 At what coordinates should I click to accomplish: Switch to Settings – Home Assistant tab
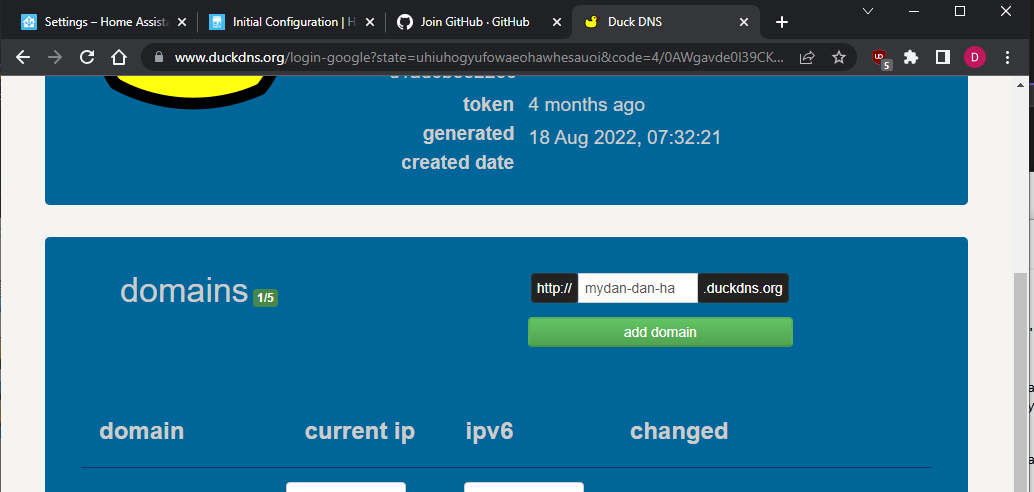[104, 22]
